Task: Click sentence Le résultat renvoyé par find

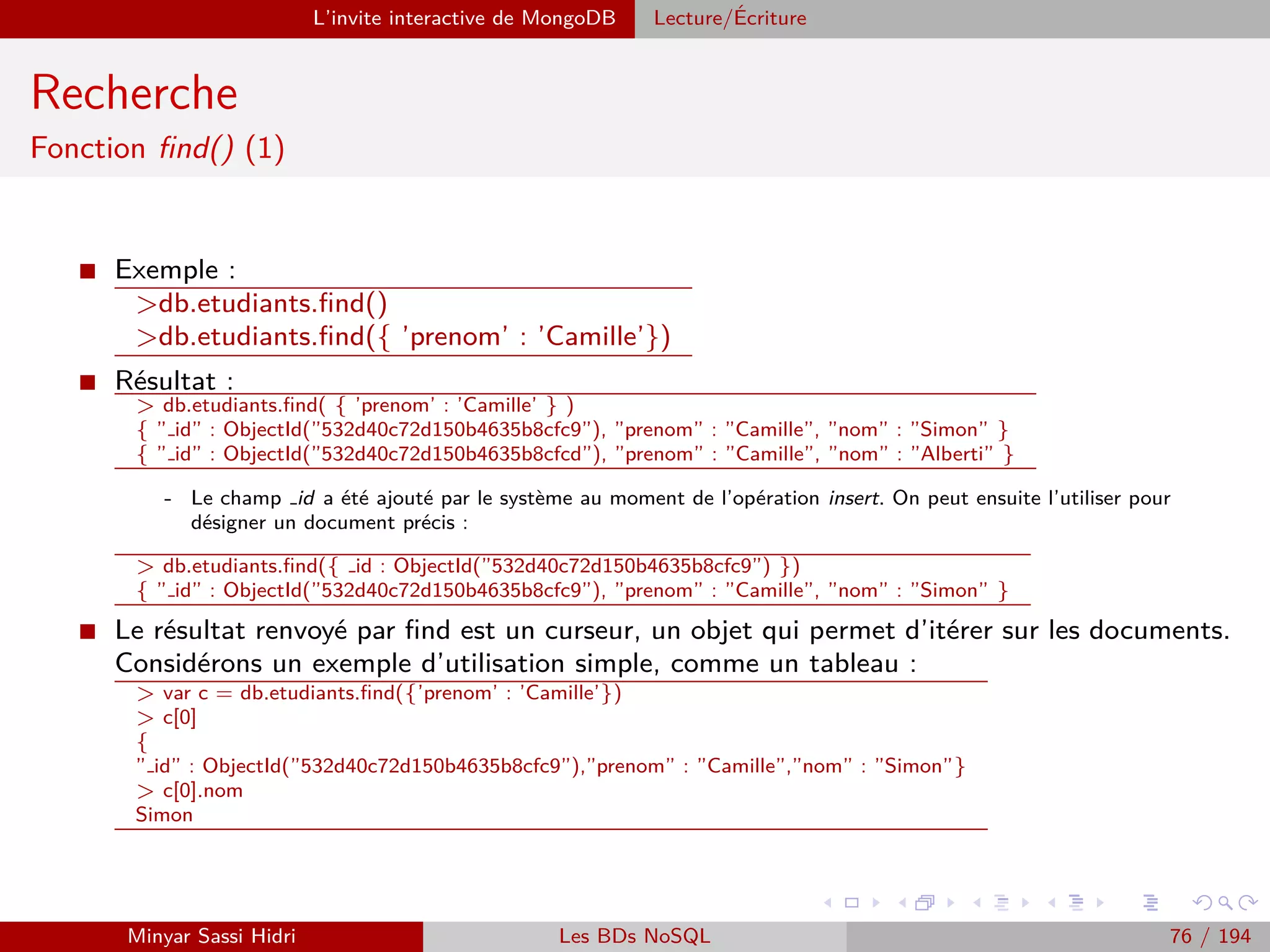Action: coord(672,646)
